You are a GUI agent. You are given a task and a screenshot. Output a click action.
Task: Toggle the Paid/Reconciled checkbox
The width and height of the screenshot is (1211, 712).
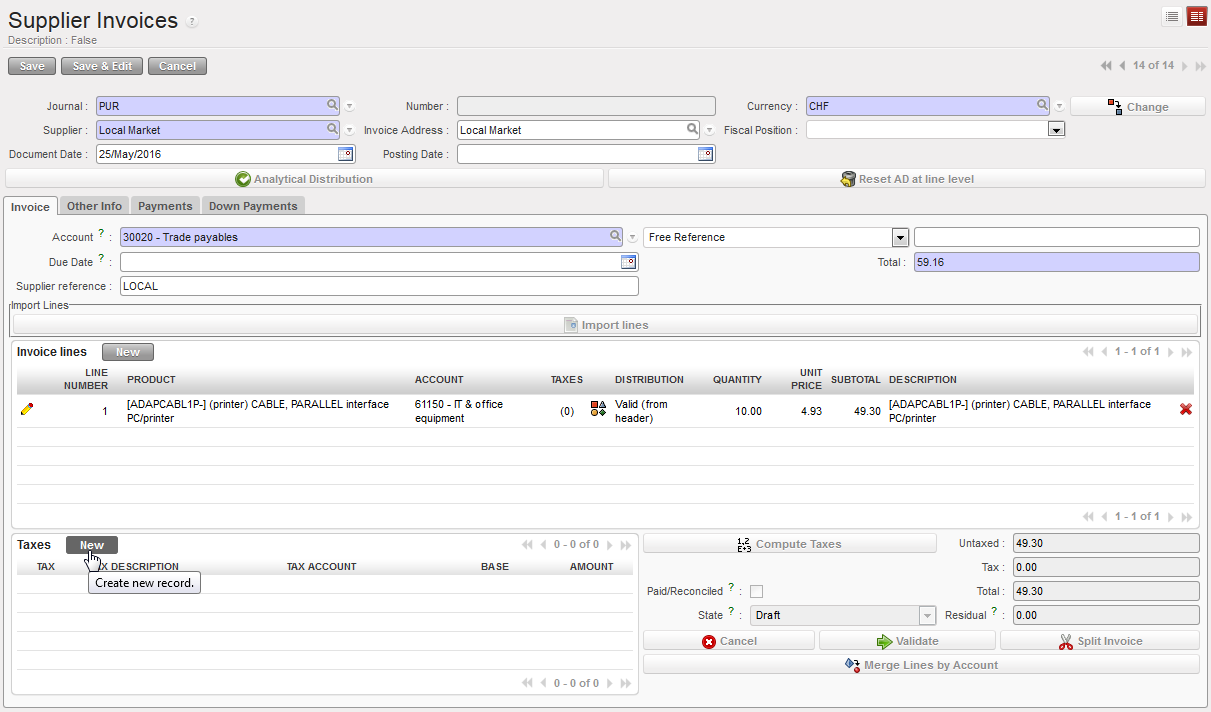tap(756, 591)
